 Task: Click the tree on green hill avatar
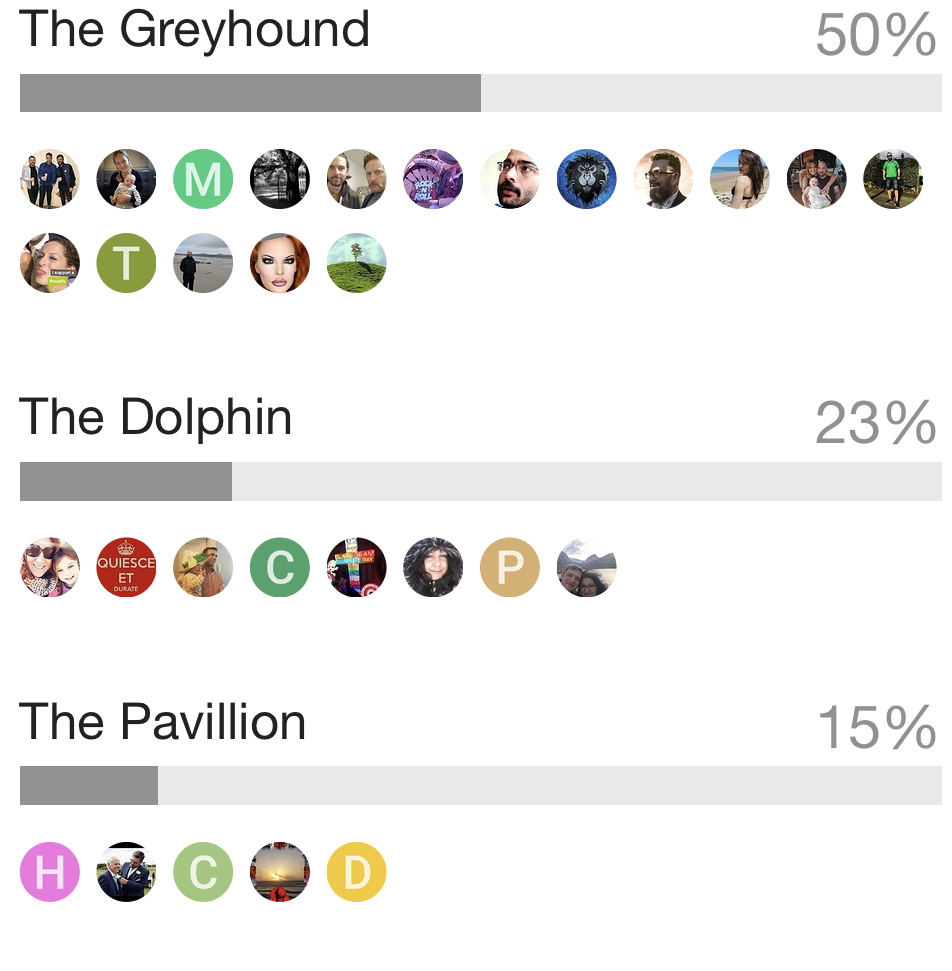tap(357, 263)
